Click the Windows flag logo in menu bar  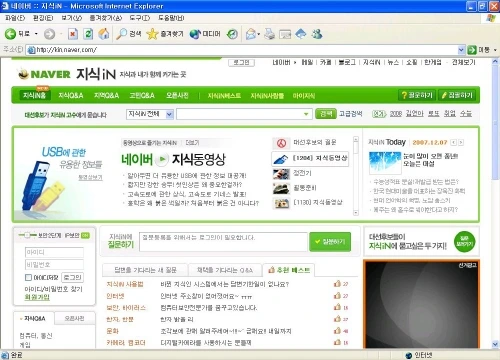click(x=491, y=18)
